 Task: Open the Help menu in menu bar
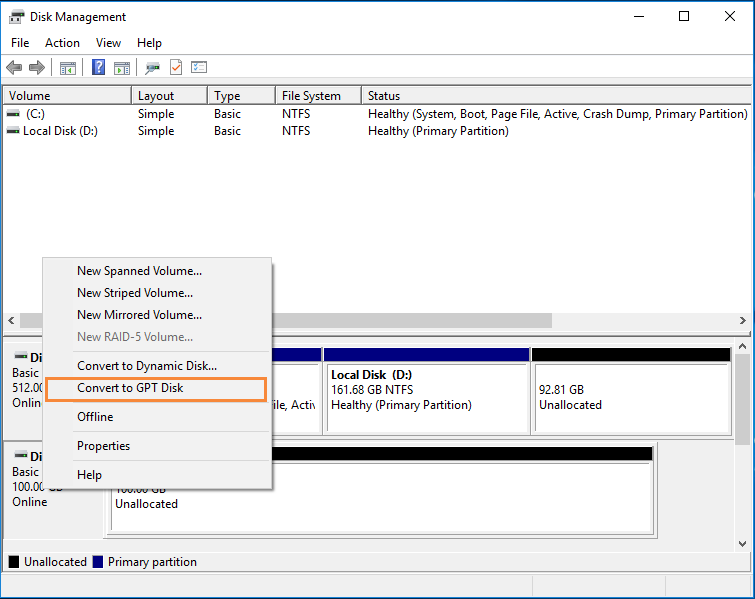tap(149, 43)
